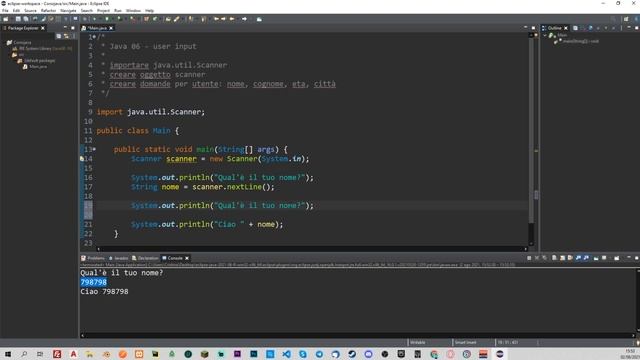Click the editor horizontal scrollbar
The height and width of the screenshot is (360, 640).
(312, 249)
